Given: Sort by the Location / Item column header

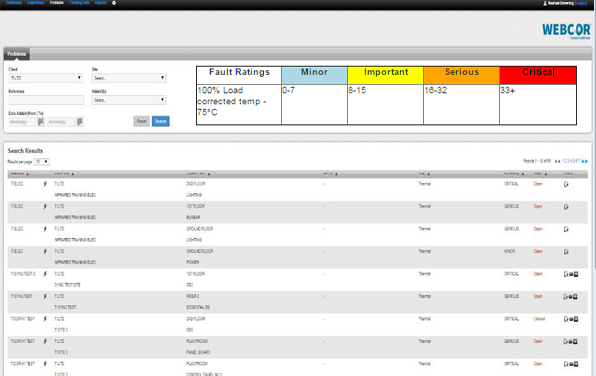Looking at the screenshot, I should (x=198, y=174).
